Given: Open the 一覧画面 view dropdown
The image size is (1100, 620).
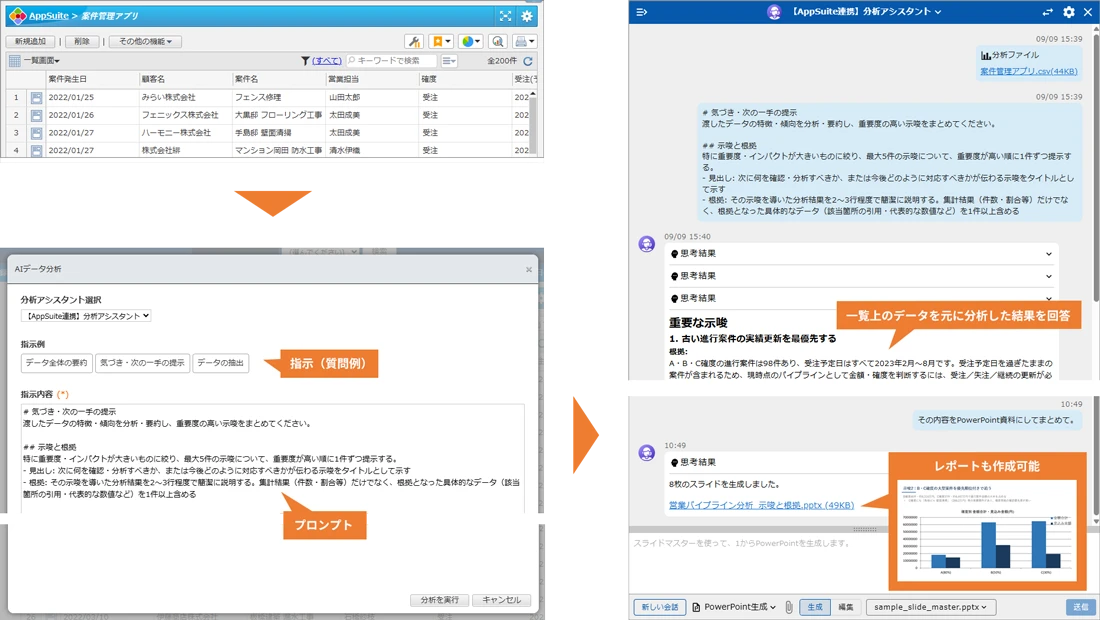Looking at the screenshot, I should tap(41, 61).
